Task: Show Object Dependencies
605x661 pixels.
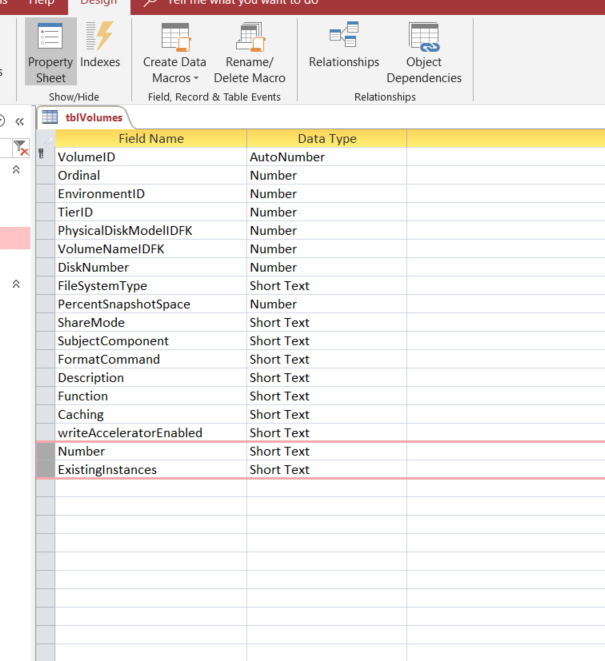Action: pyautogui.click(x=424, y=54)
